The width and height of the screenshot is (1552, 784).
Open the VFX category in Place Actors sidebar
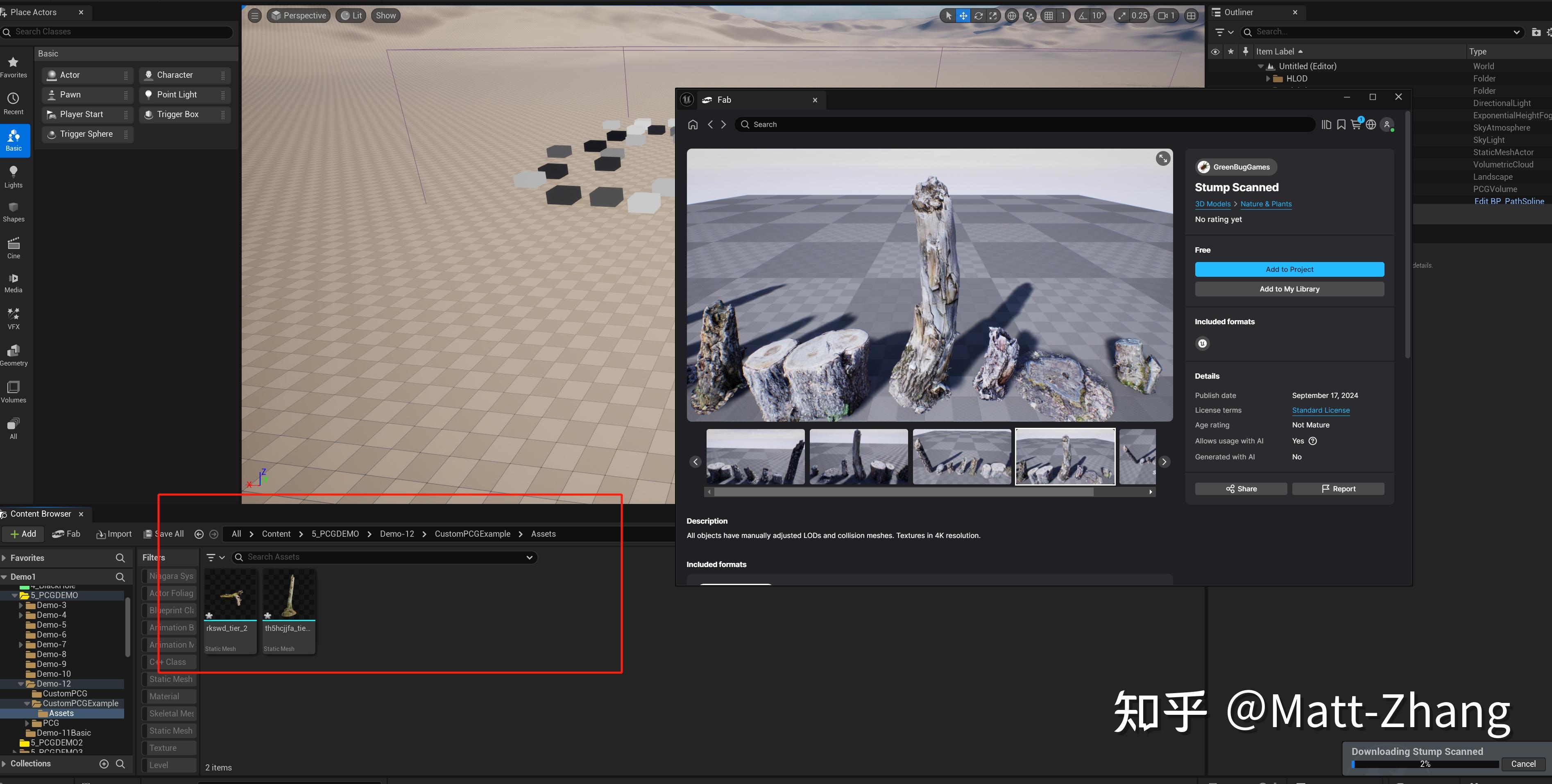13,318
